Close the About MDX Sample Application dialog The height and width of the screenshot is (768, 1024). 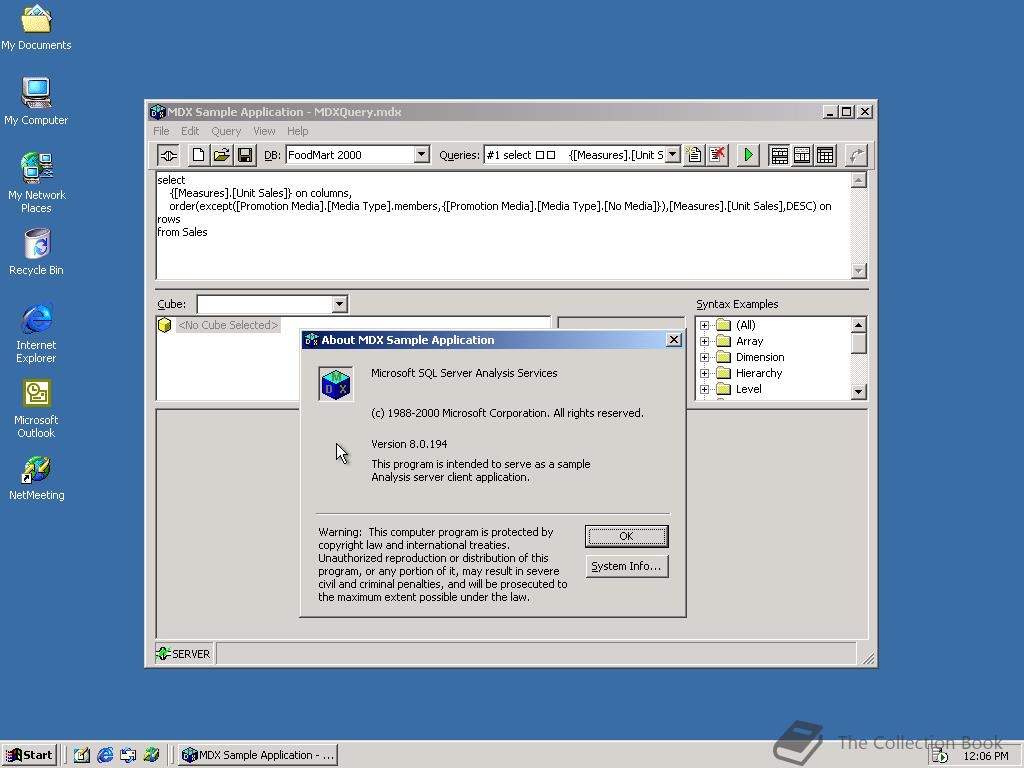673,340
